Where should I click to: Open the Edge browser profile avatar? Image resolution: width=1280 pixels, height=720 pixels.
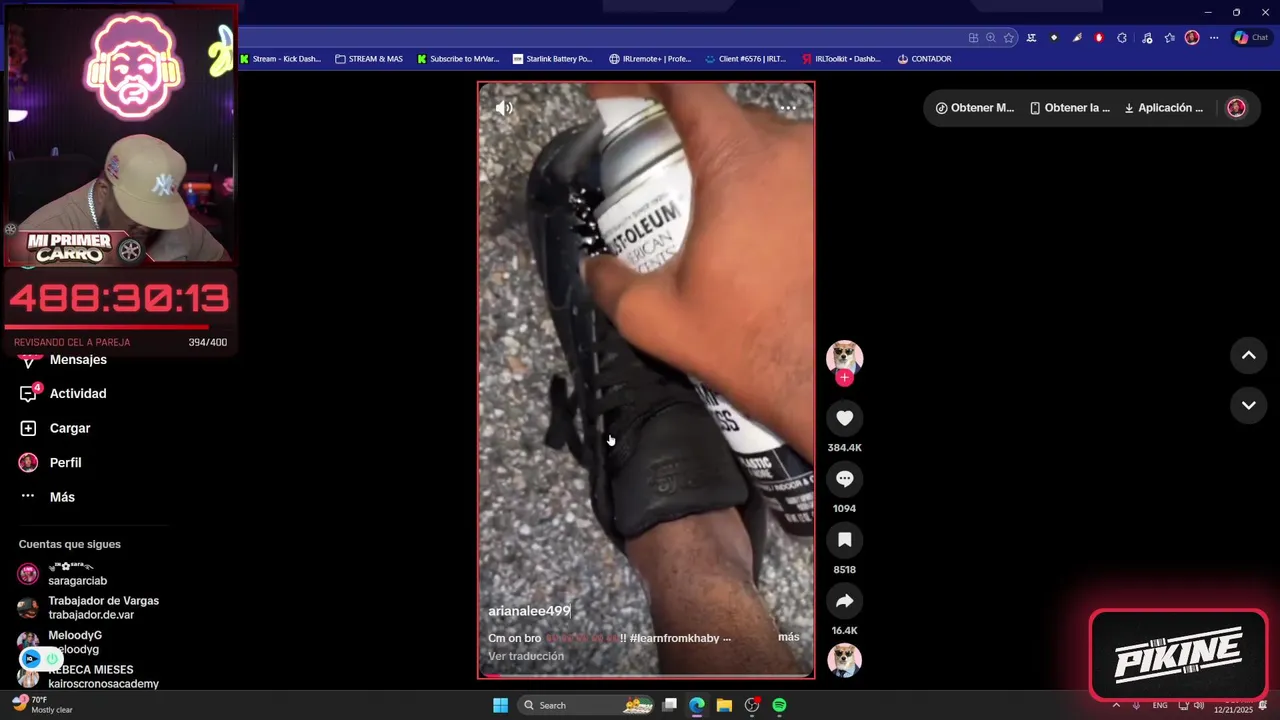coord(1192,38)
